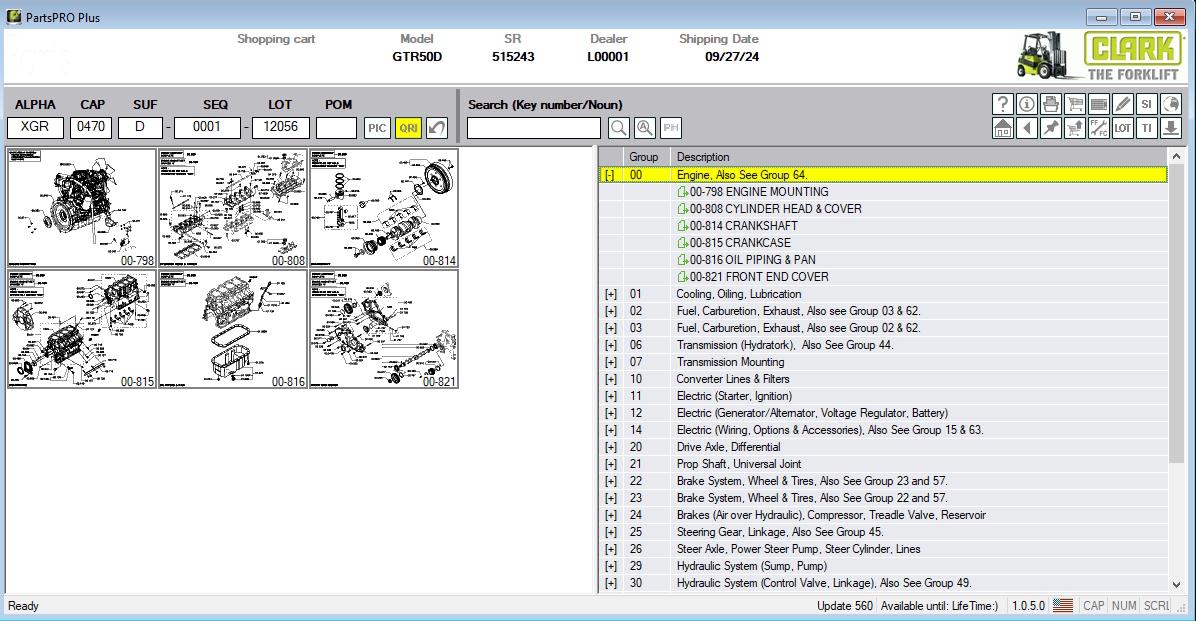Open the shopping cart toolbar icon
1196x621 pixels.
tap(1075, 104)
